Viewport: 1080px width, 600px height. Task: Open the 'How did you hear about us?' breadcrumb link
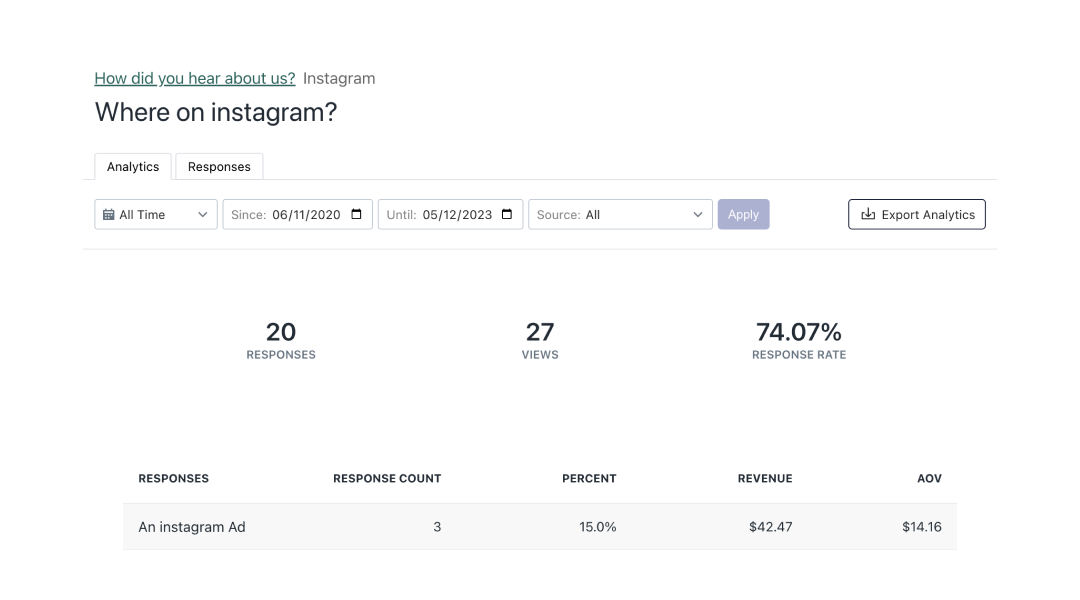click(x=194, y=78)
